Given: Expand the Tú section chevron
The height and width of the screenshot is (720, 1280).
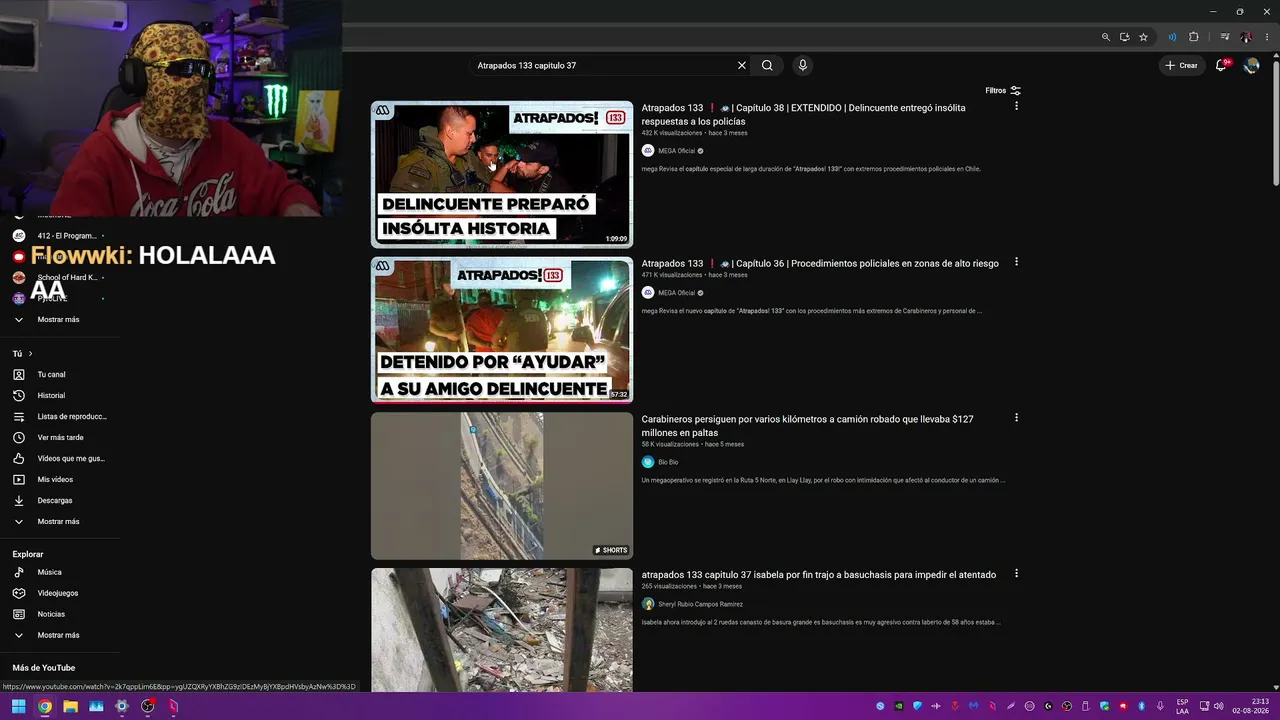Looking at the screenshot, I should pyautogui.click(x=31, y=354).
